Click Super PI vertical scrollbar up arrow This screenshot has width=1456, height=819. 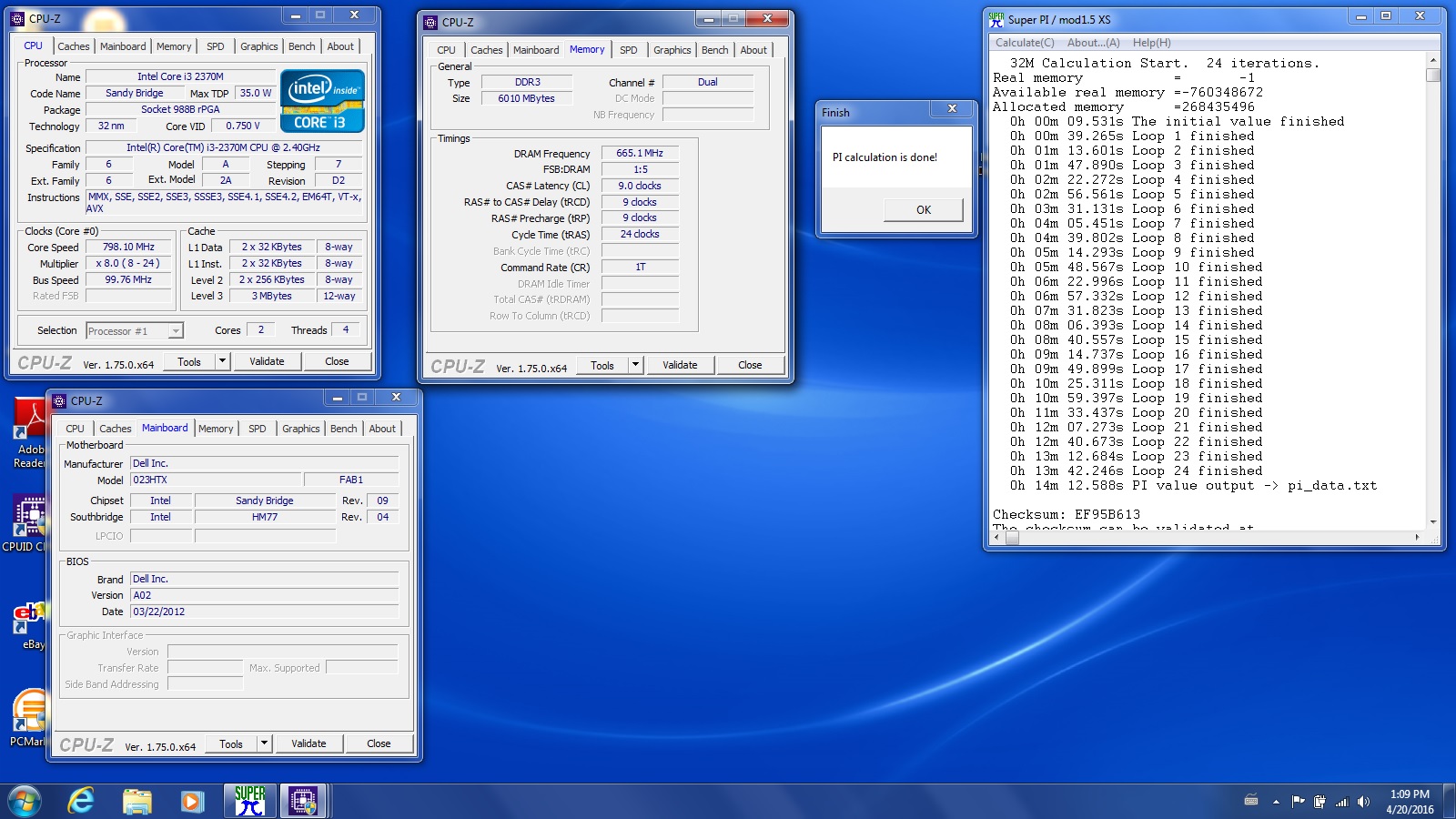click(x=1433, y=59)
